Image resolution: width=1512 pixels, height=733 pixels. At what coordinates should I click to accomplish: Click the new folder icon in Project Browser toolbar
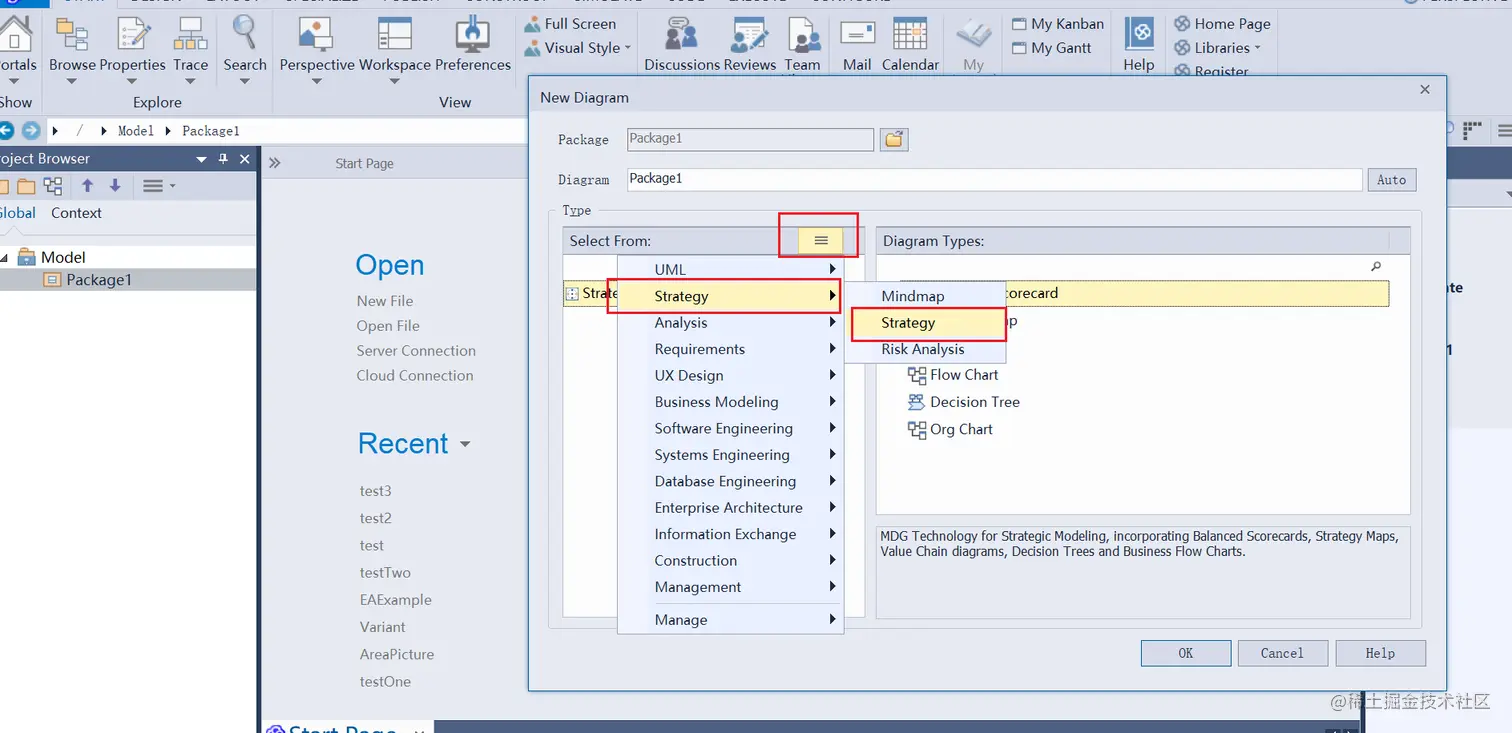point(26,186)
